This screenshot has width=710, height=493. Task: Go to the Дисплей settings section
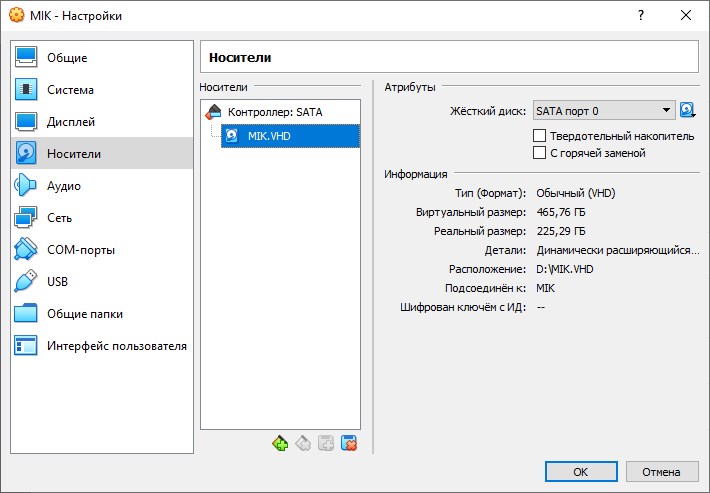[71, 122]
